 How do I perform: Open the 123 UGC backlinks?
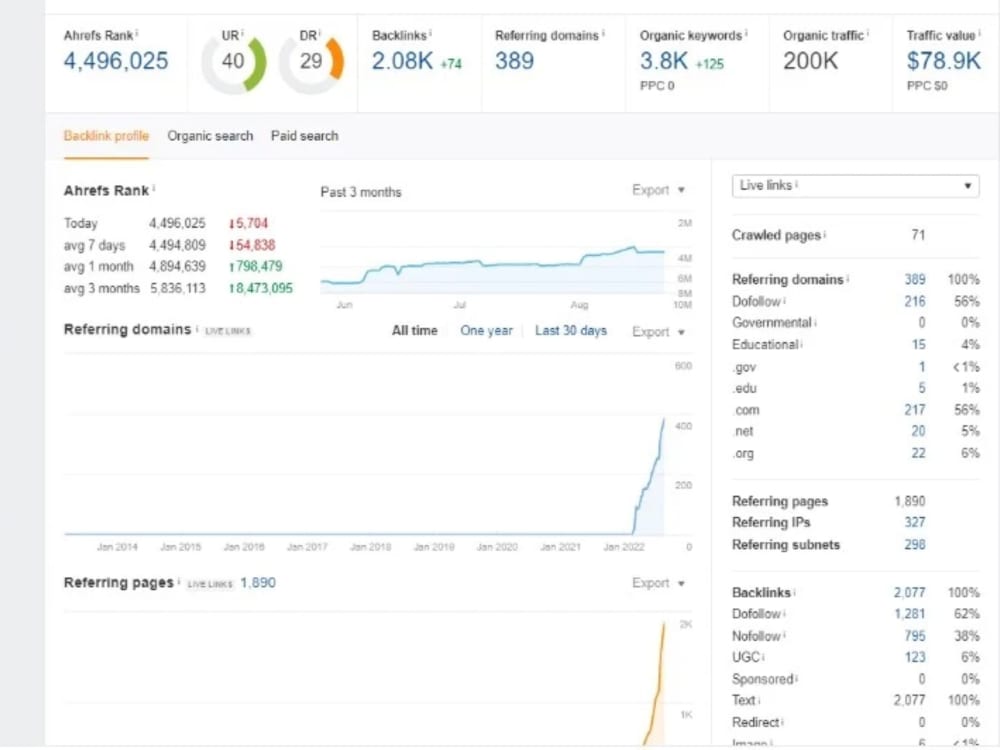pyautogui.click(x=915, y=657)
